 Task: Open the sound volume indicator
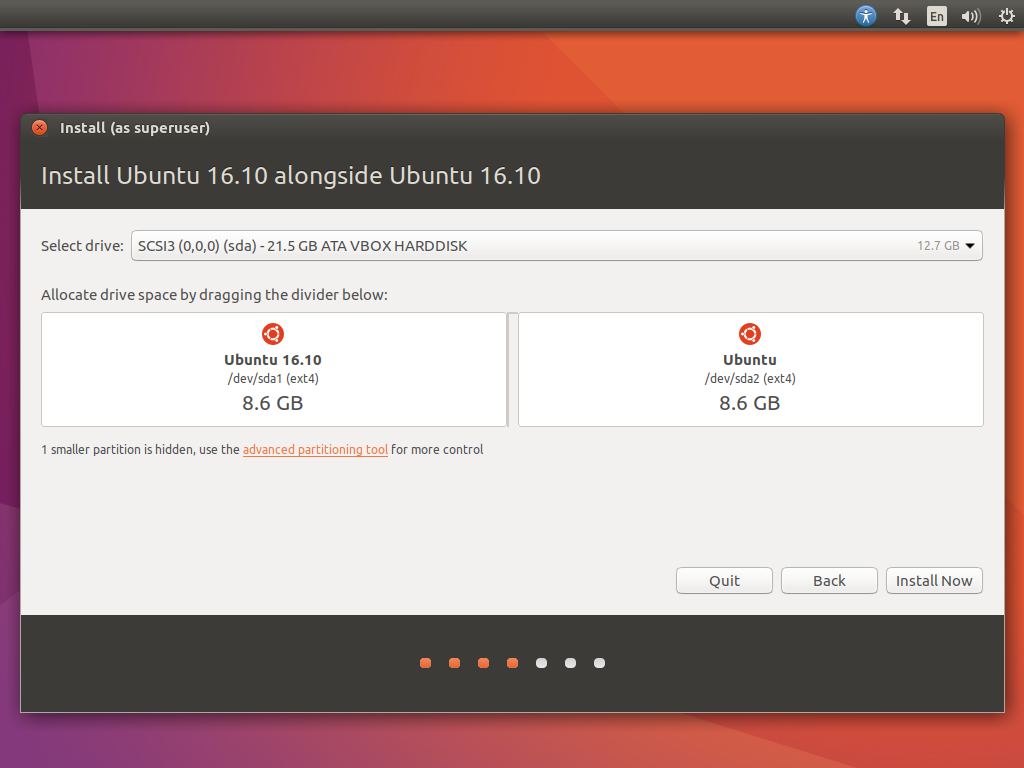click(x=970, y=16)
